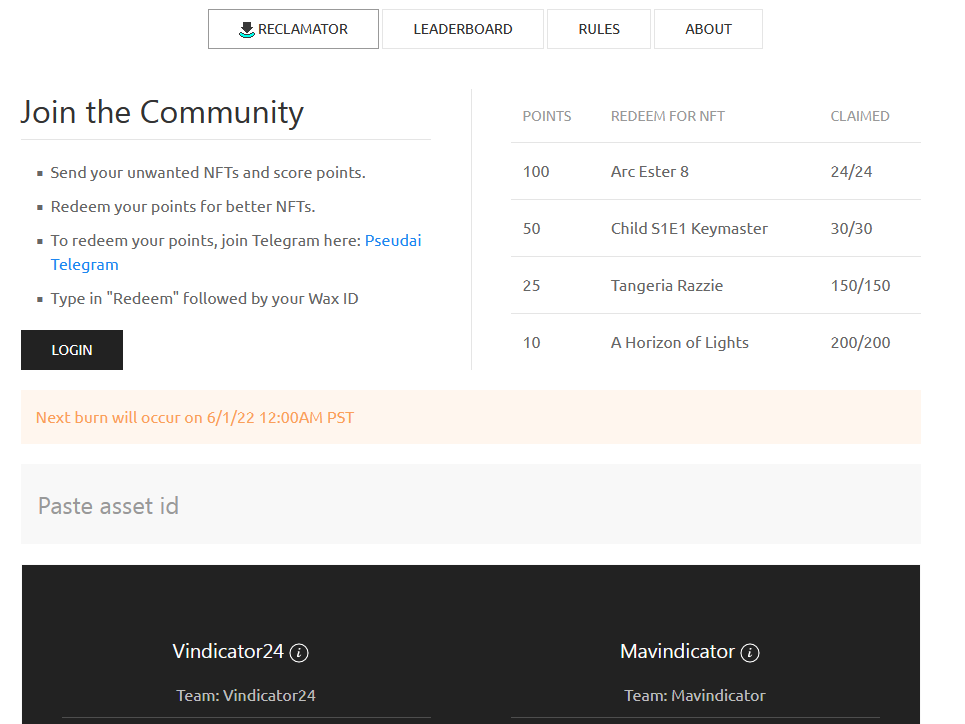Viewport: 965px width, 724px height.
Task: Click the 100 points value
Action: click(536, 171)
